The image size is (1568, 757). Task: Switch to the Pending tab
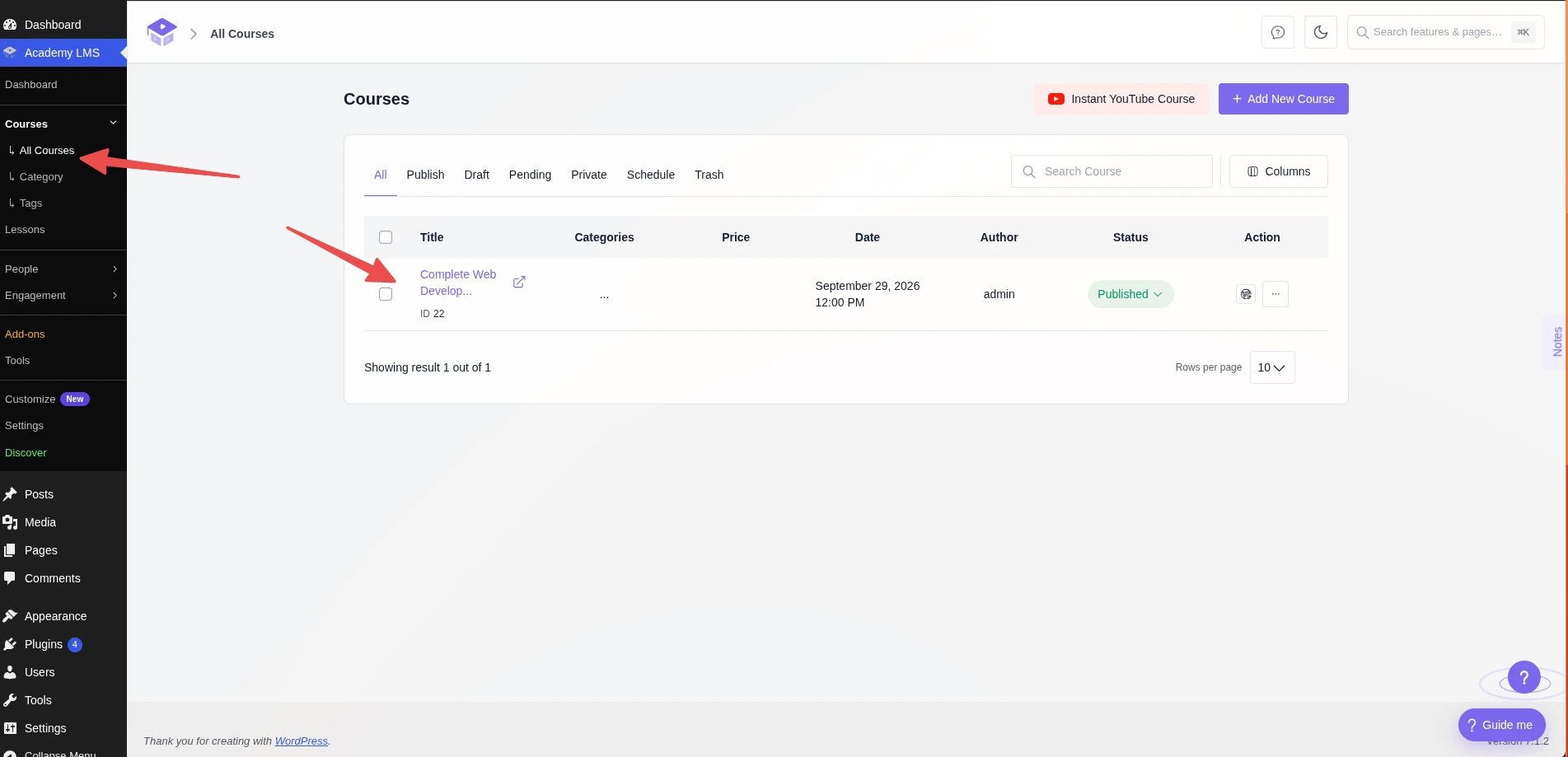pyautogui.click(x=530, y=175)
